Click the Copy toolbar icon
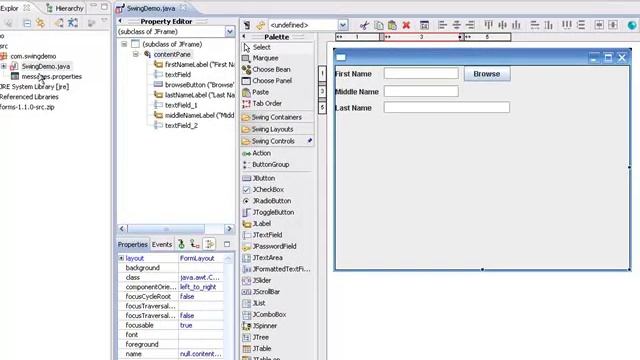 click(378, 25)
